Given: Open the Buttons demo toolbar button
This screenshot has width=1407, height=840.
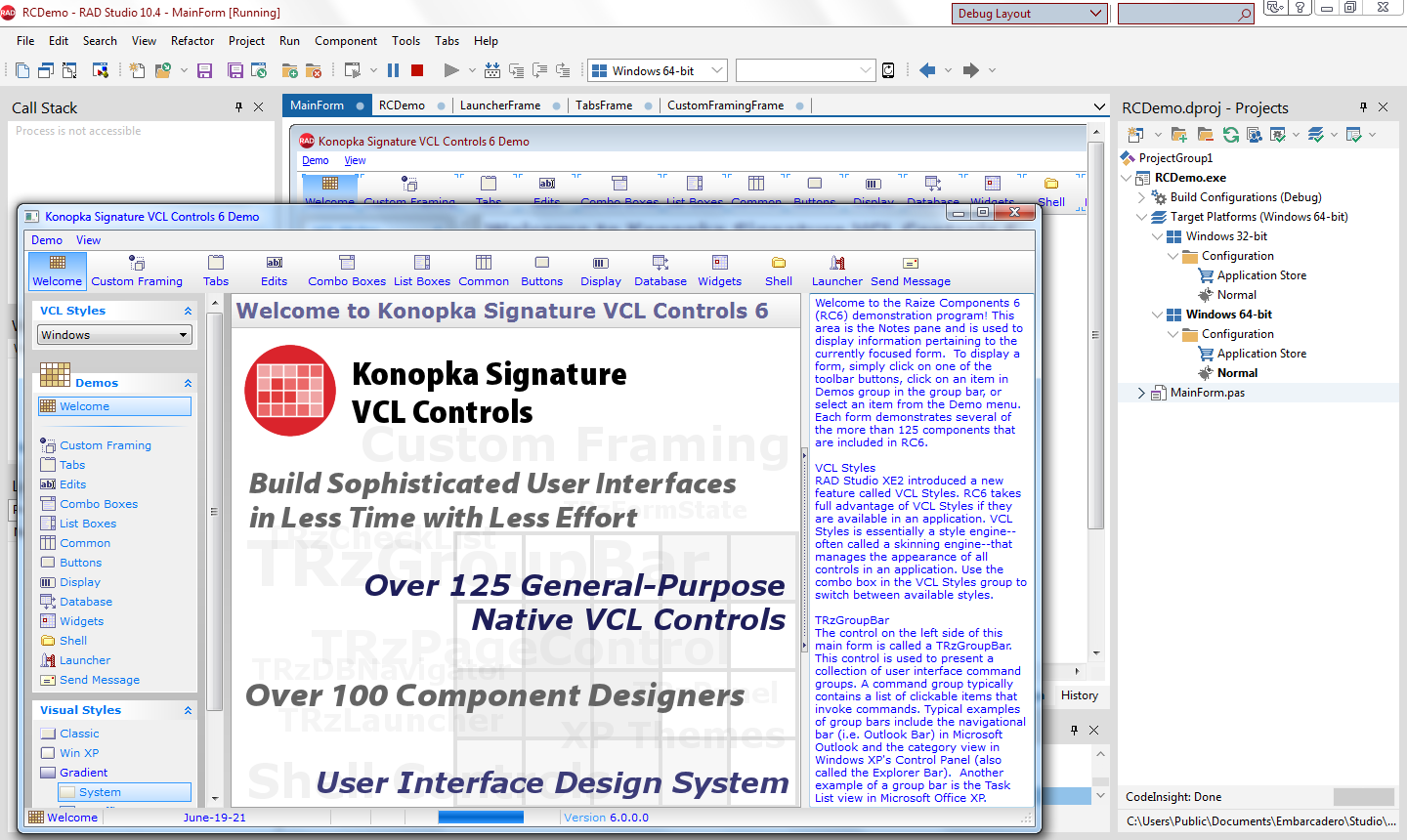Looking at the screenshot, I should tap(542, 272).
